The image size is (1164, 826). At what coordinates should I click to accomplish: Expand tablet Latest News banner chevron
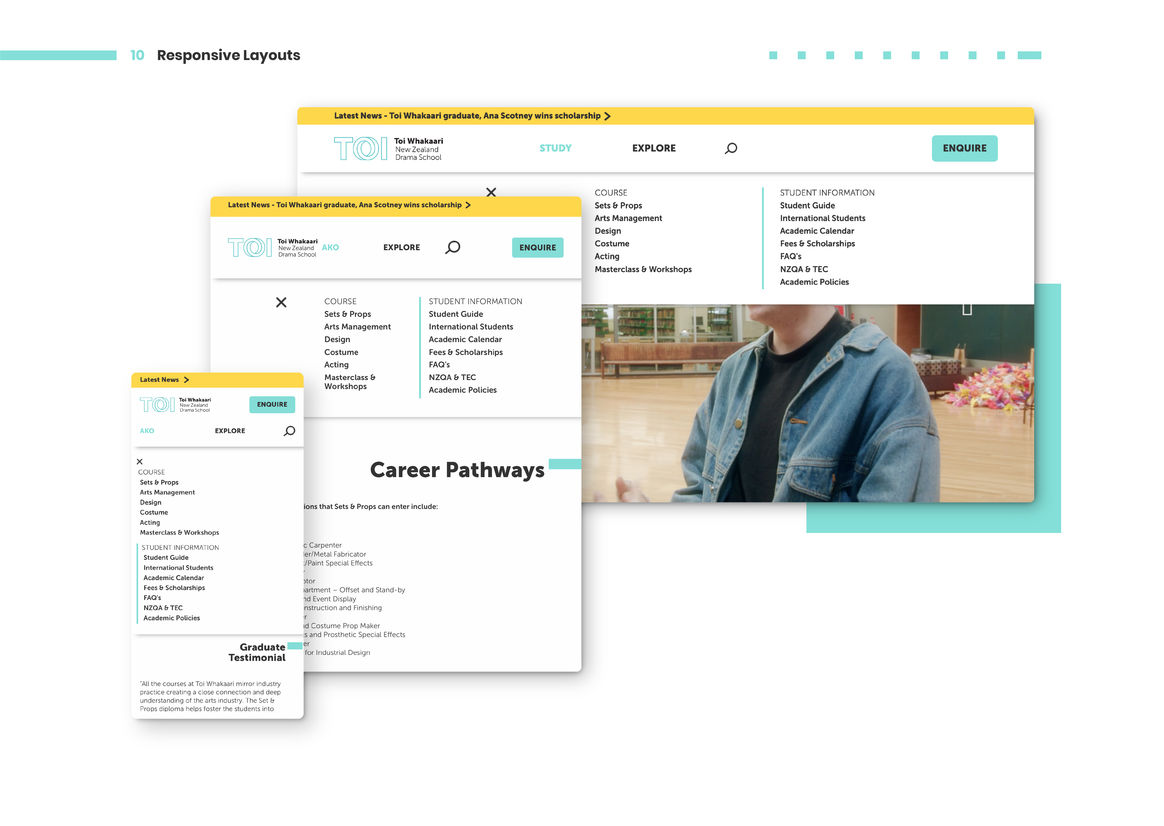pos(468,205)
